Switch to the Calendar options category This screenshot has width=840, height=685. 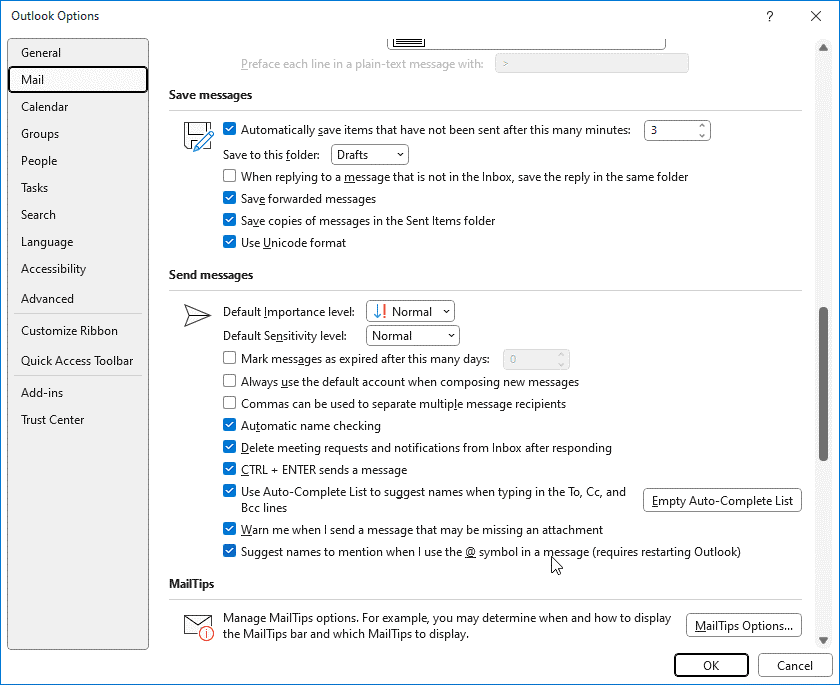[x=45, y=107]
